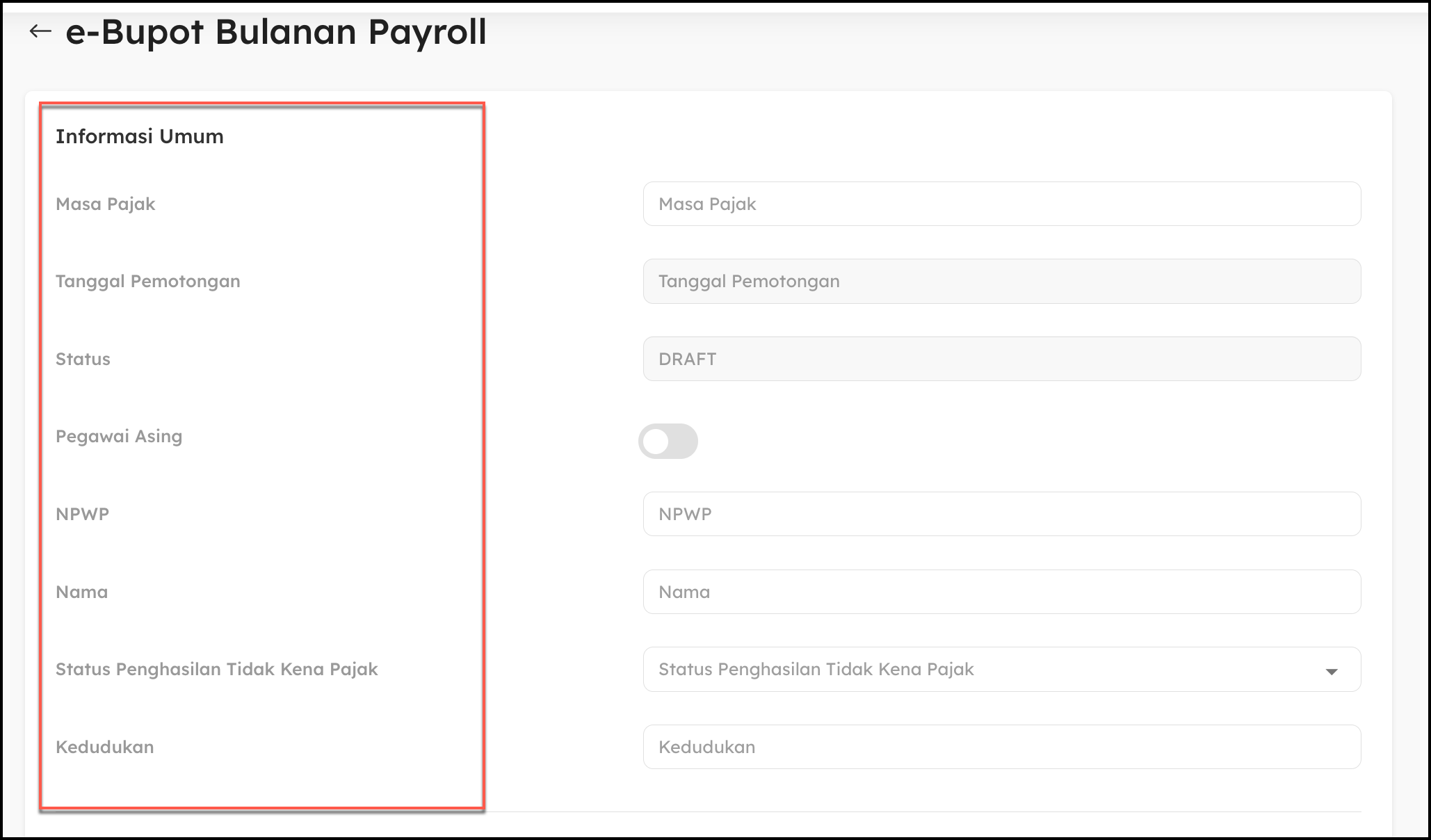Screen dimensions: 1431x840
Task: Click into the NPWP input field
Action: coord(1001,514)
